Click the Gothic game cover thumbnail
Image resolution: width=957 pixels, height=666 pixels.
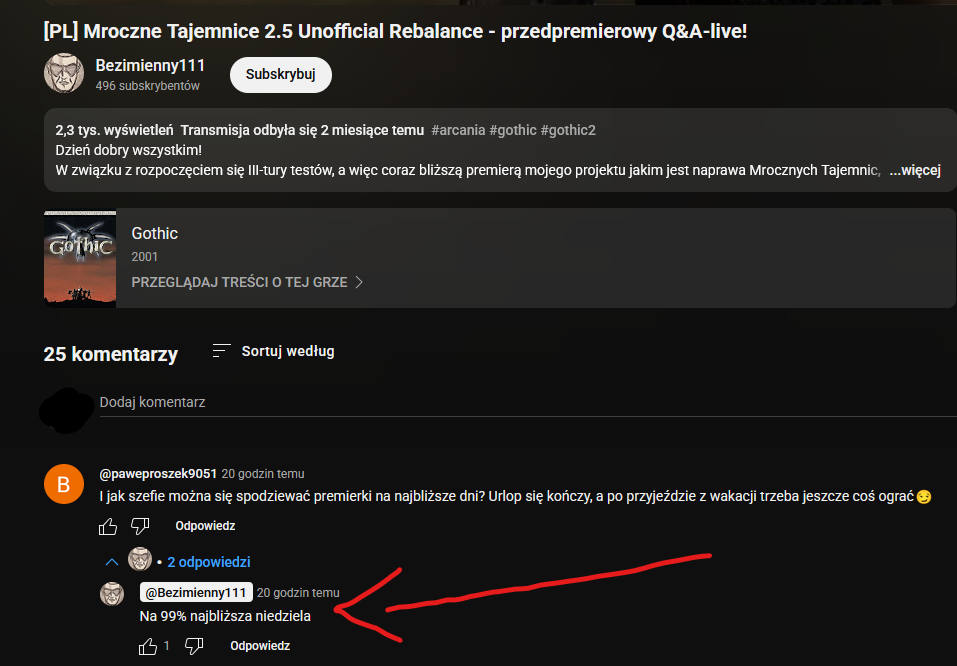pyautogui.click(x=80, y=257)
